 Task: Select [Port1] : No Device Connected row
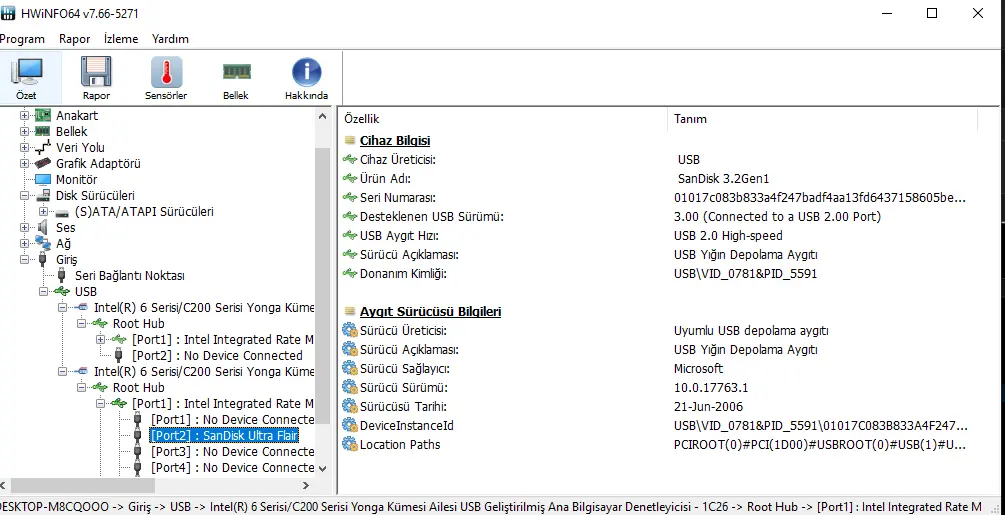coord(232,420)
